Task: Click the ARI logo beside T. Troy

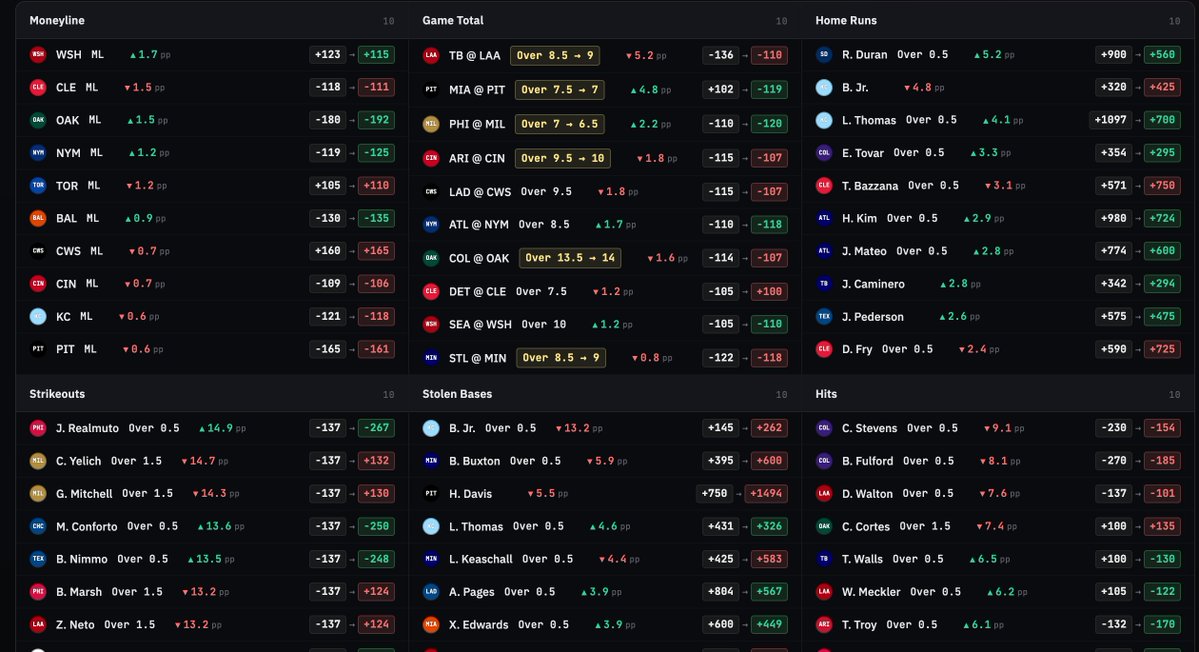Action: coord(824,624)
